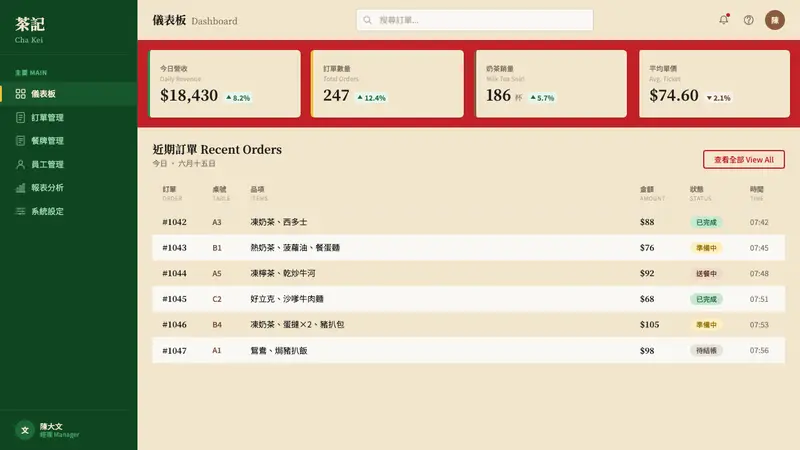The image size is (800, 450).
Task: Click items 凍檸茶、乾炒牛河
Action: tap(283, 273)
